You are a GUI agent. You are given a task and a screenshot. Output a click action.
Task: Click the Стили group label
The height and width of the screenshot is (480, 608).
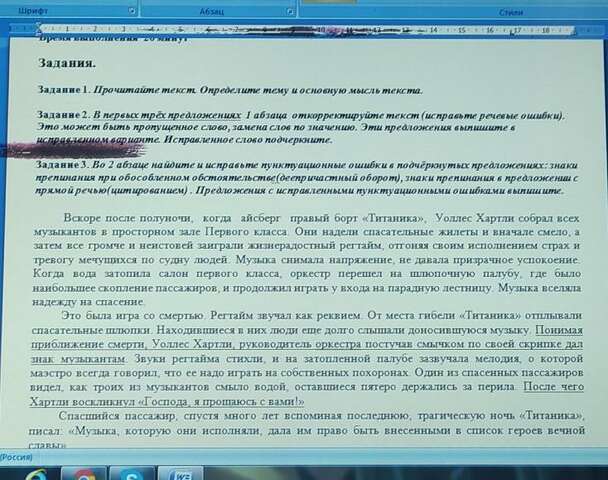(x=511, y=12)
